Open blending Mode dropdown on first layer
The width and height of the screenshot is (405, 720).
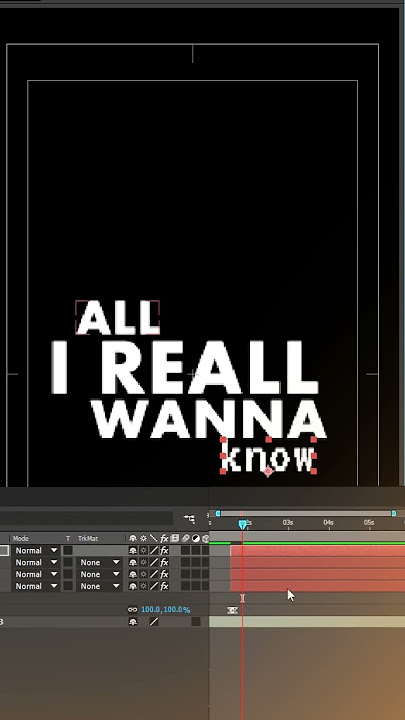point(36,550)
